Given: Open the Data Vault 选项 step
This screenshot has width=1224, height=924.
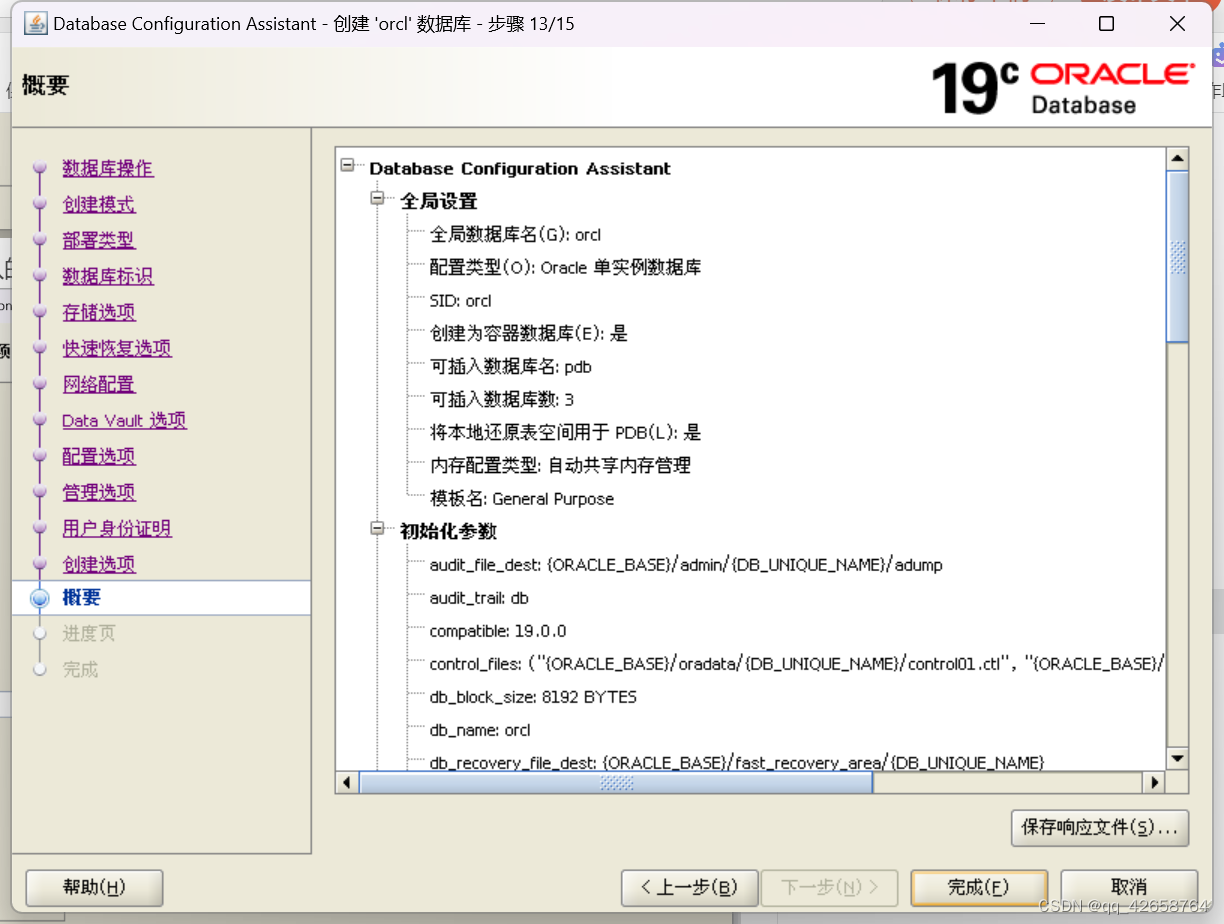Looking at the screenshot, I should tap(124, 420).
